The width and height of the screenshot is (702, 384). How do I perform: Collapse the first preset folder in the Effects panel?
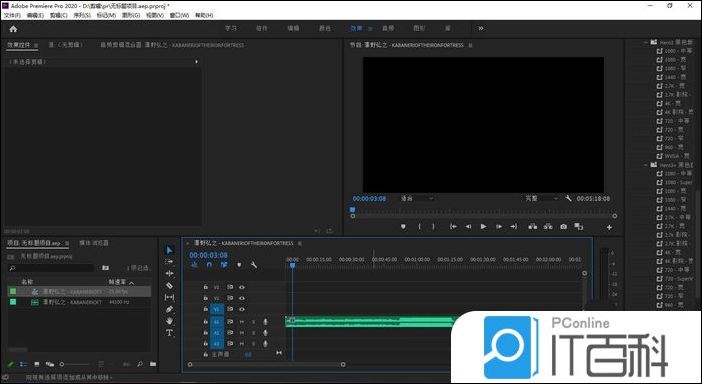coord(646,42)
